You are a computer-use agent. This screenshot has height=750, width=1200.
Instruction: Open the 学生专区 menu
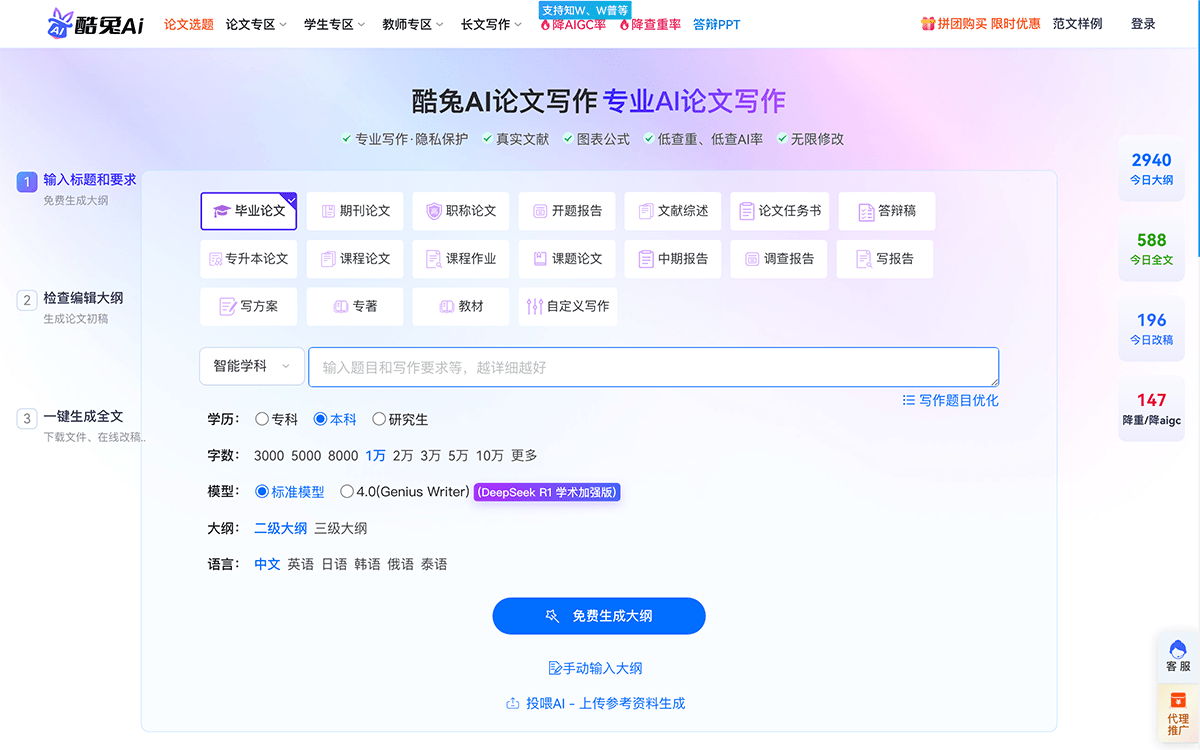click(x=335, y=23)
